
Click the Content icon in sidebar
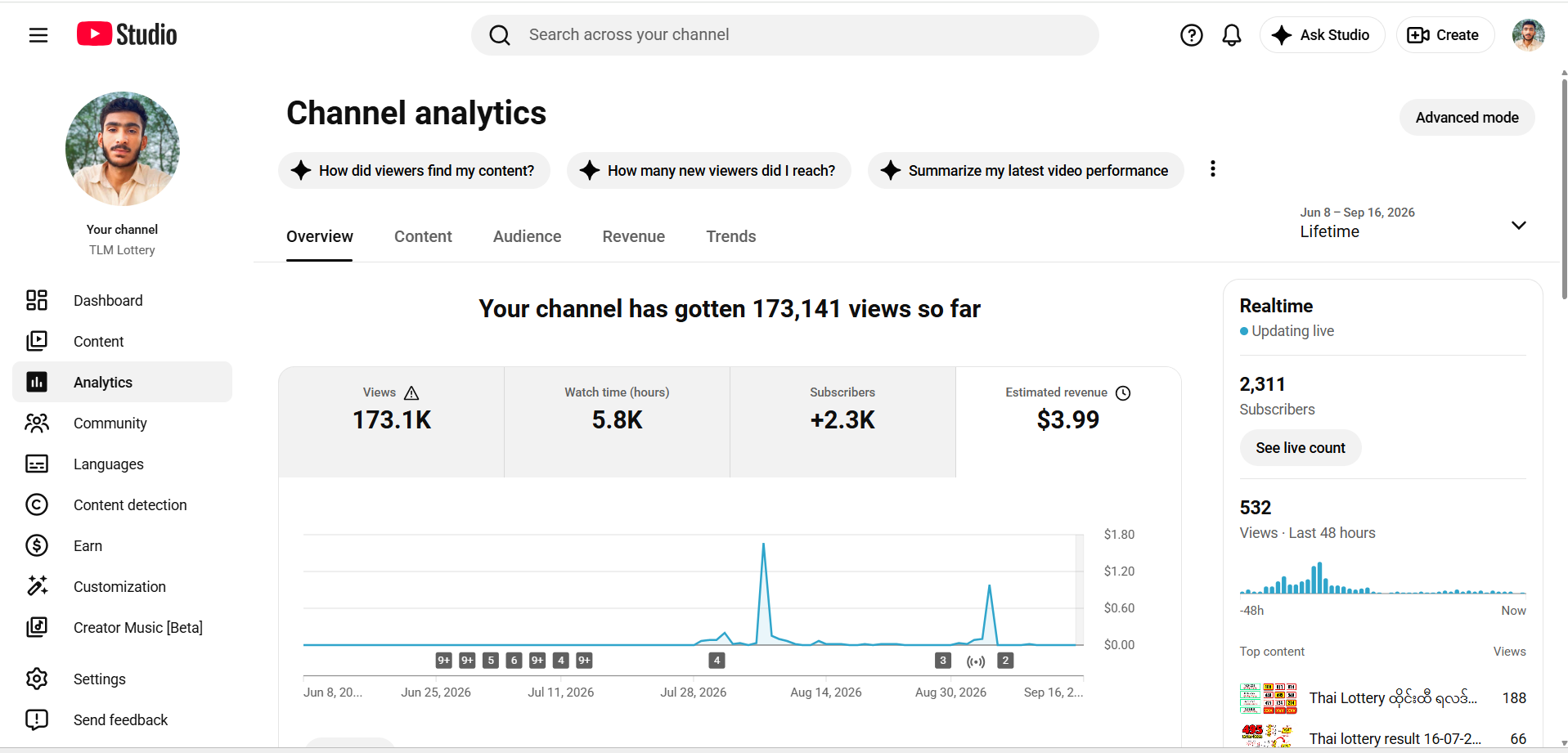[x=37, y=341]
